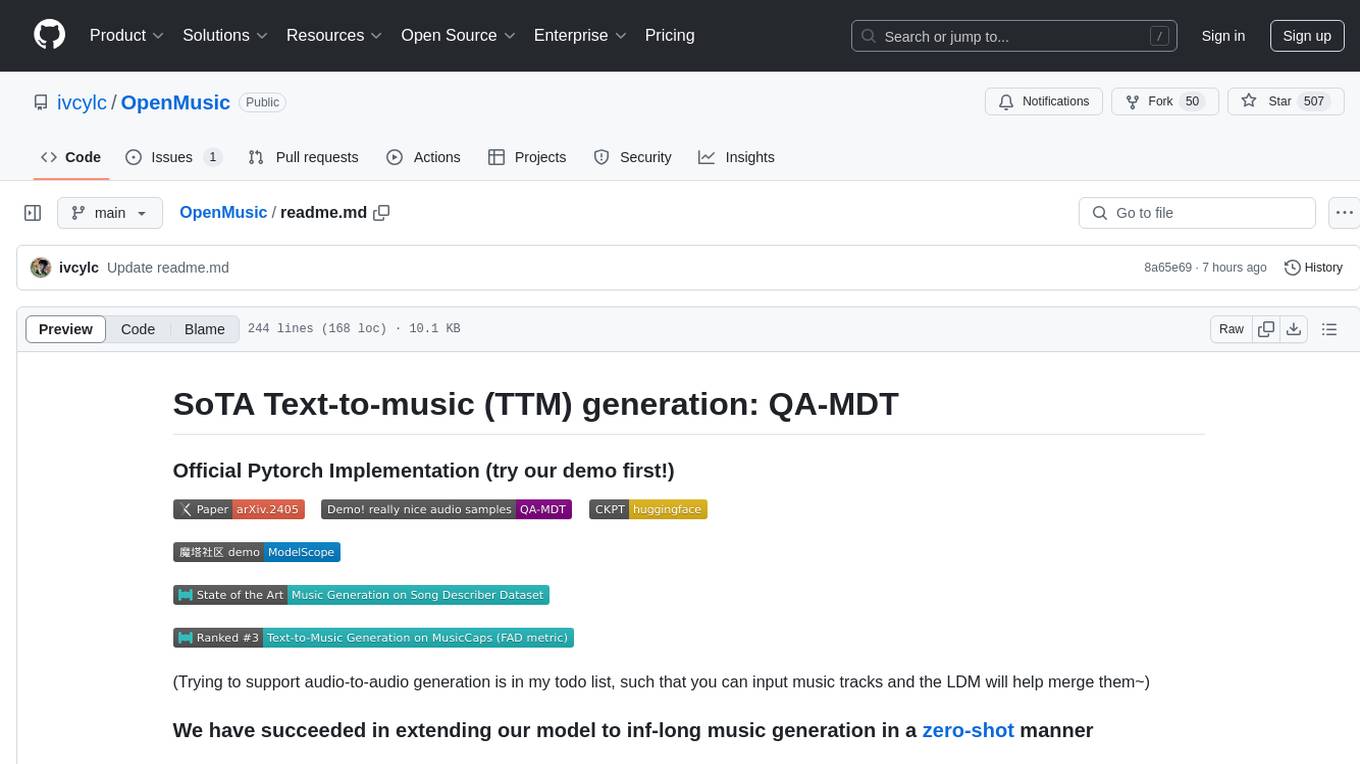Switch to the Code view toggle
The width and height of the screenshot is (1360, 764).
click(x=138, y=329)
